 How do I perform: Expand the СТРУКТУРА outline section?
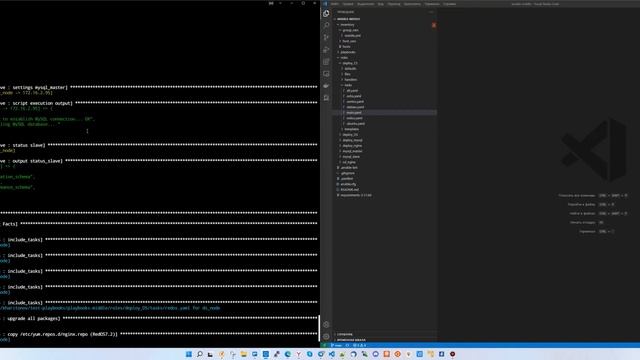[345, 334]
